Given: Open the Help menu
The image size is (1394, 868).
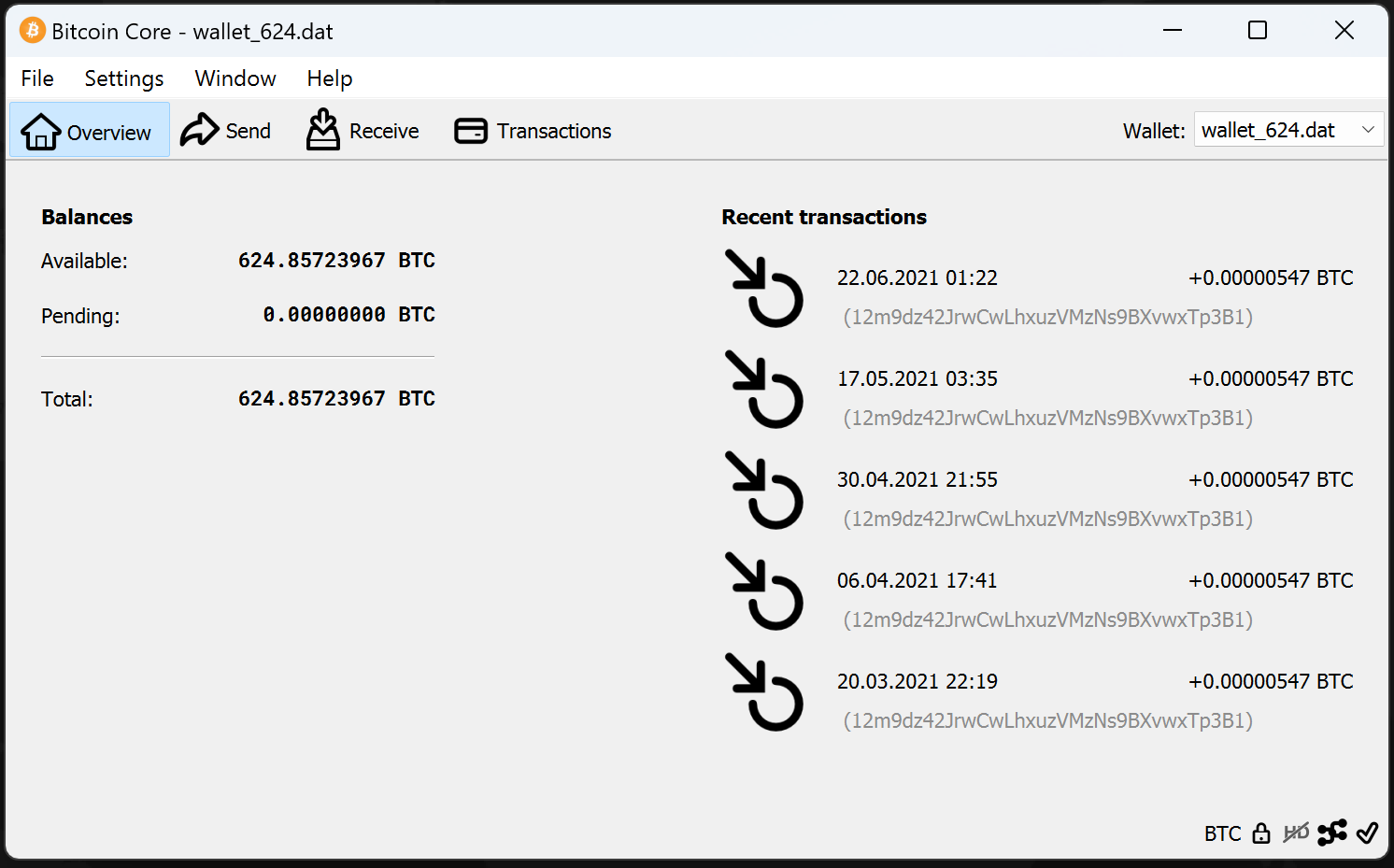Looking at the screenshot, I should click(x=330, y=78).
